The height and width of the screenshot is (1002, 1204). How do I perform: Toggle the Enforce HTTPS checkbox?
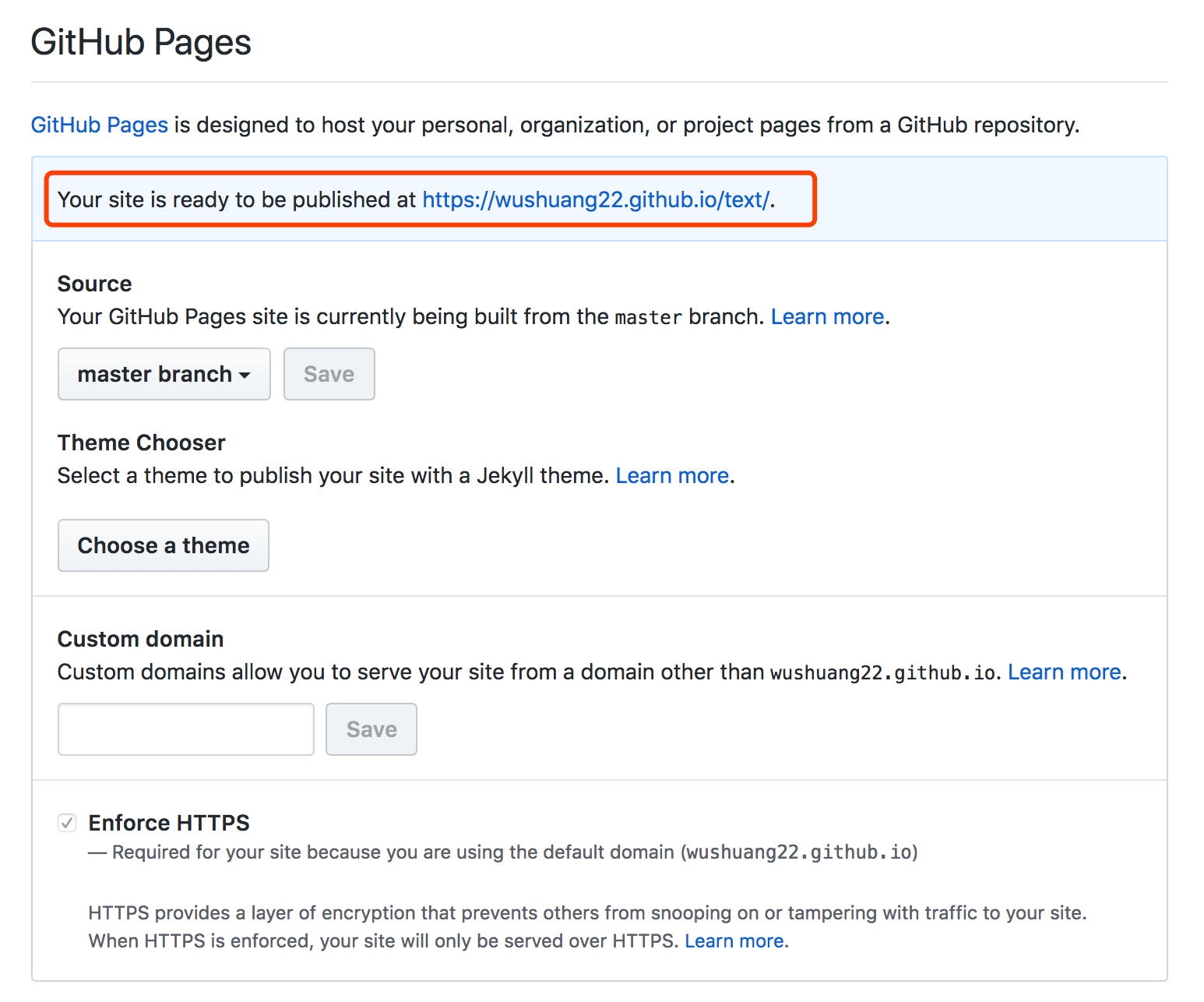[x=67, y=823]
